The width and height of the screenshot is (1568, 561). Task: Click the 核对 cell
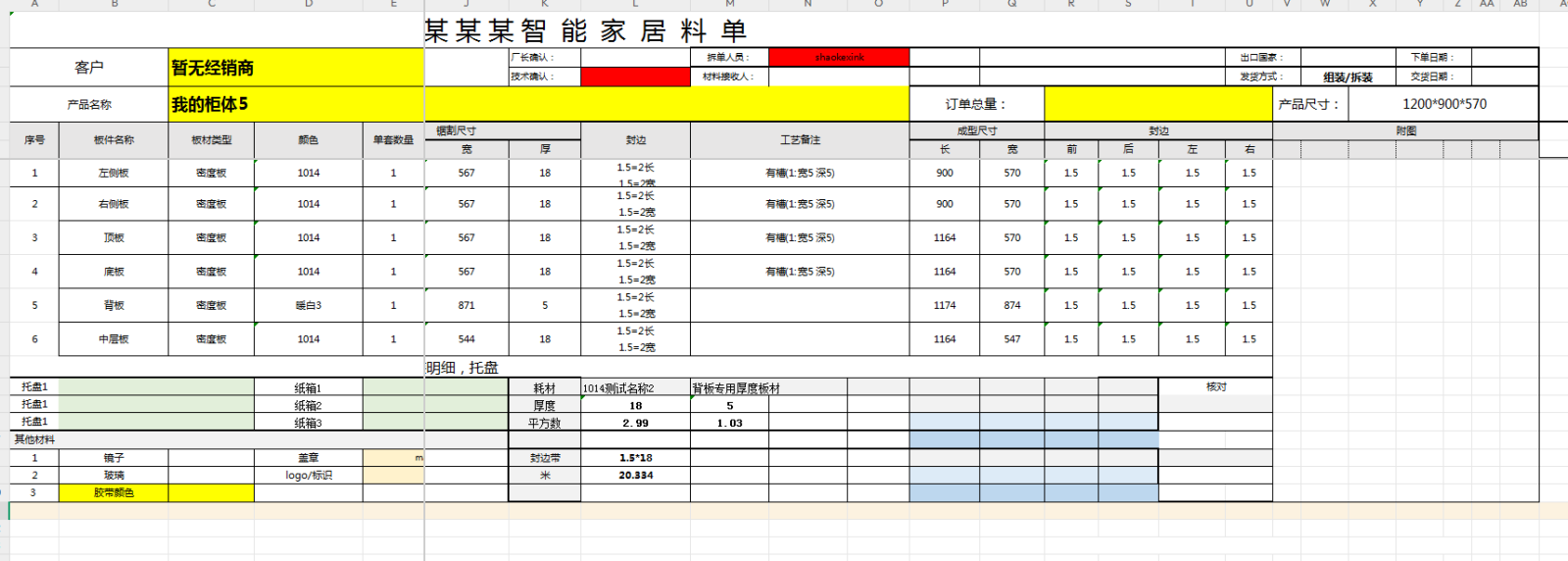pyautogui.click(x=1215, y=387)
